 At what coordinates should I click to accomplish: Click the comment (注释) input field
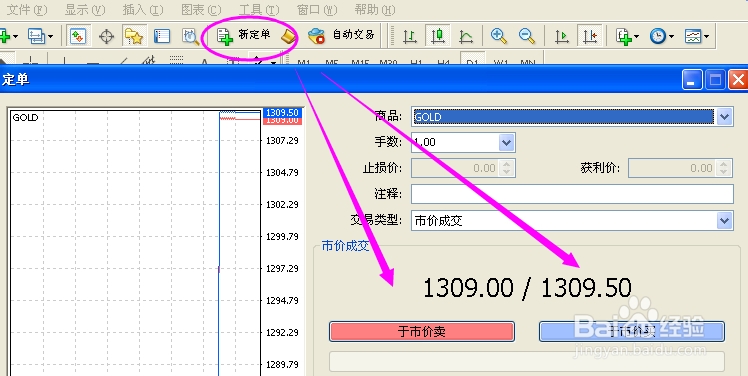pos(572,194)
